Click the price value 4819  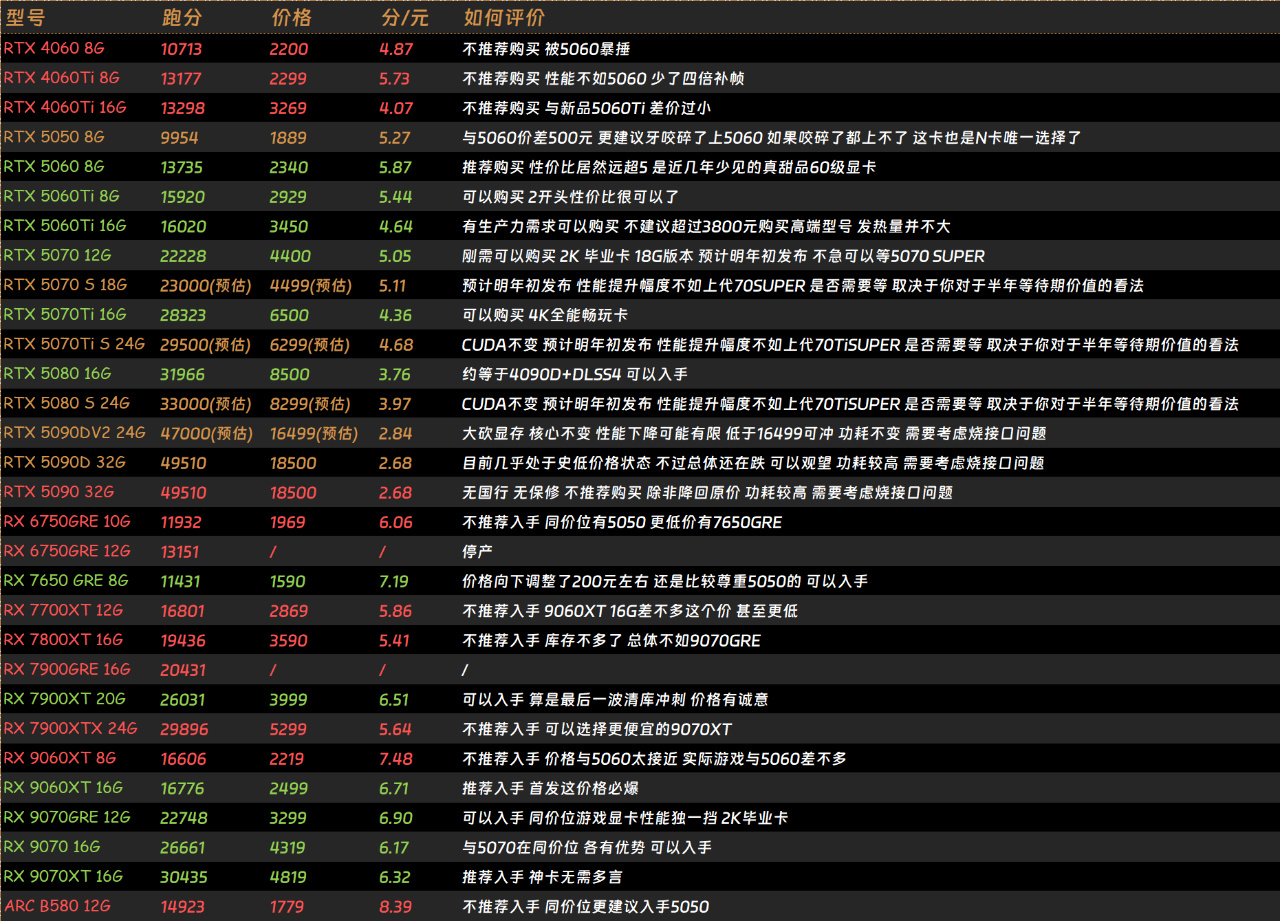[289, 877]
